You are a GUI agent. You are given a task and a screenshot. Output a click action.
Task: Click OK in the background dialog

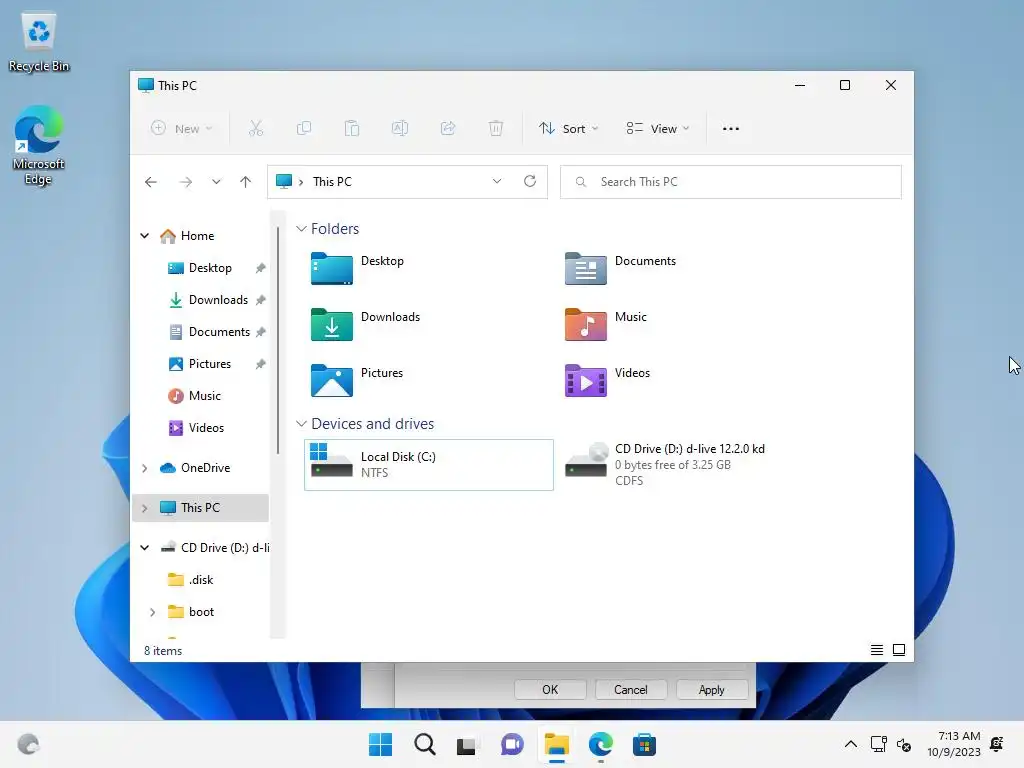point(550,690)
